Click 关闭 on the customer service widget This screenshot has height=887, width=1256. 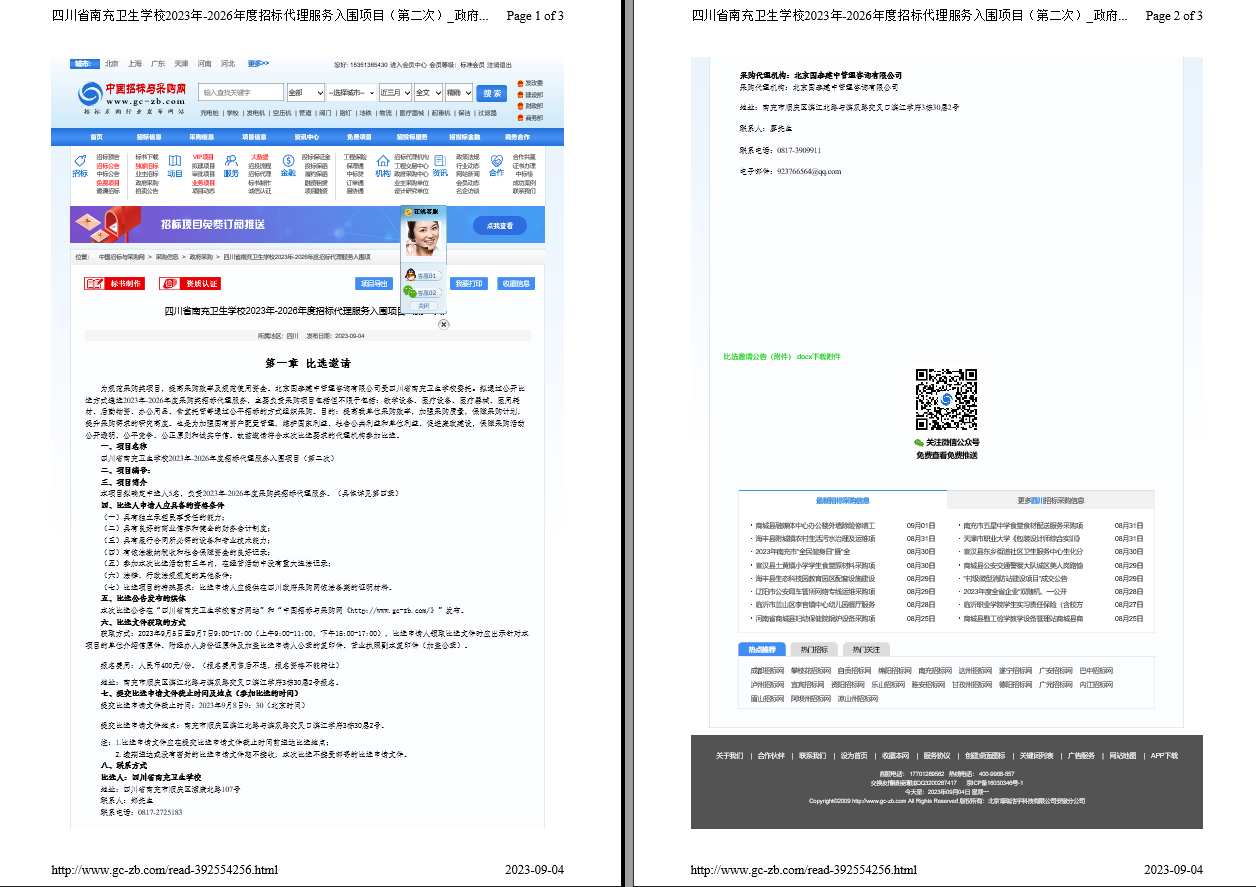click(x=424, y=306)
